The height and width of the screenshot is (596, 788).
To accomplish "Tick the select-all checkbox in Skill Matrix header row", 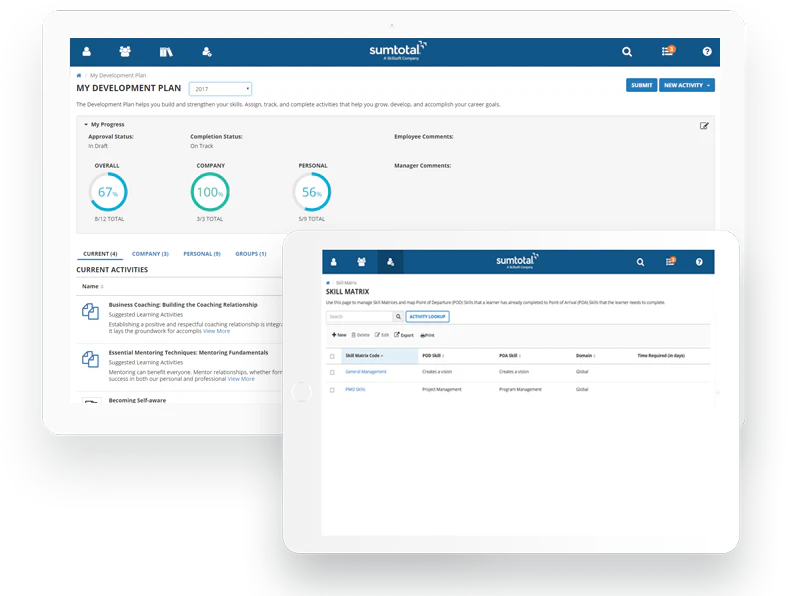I will coord(332,356).
